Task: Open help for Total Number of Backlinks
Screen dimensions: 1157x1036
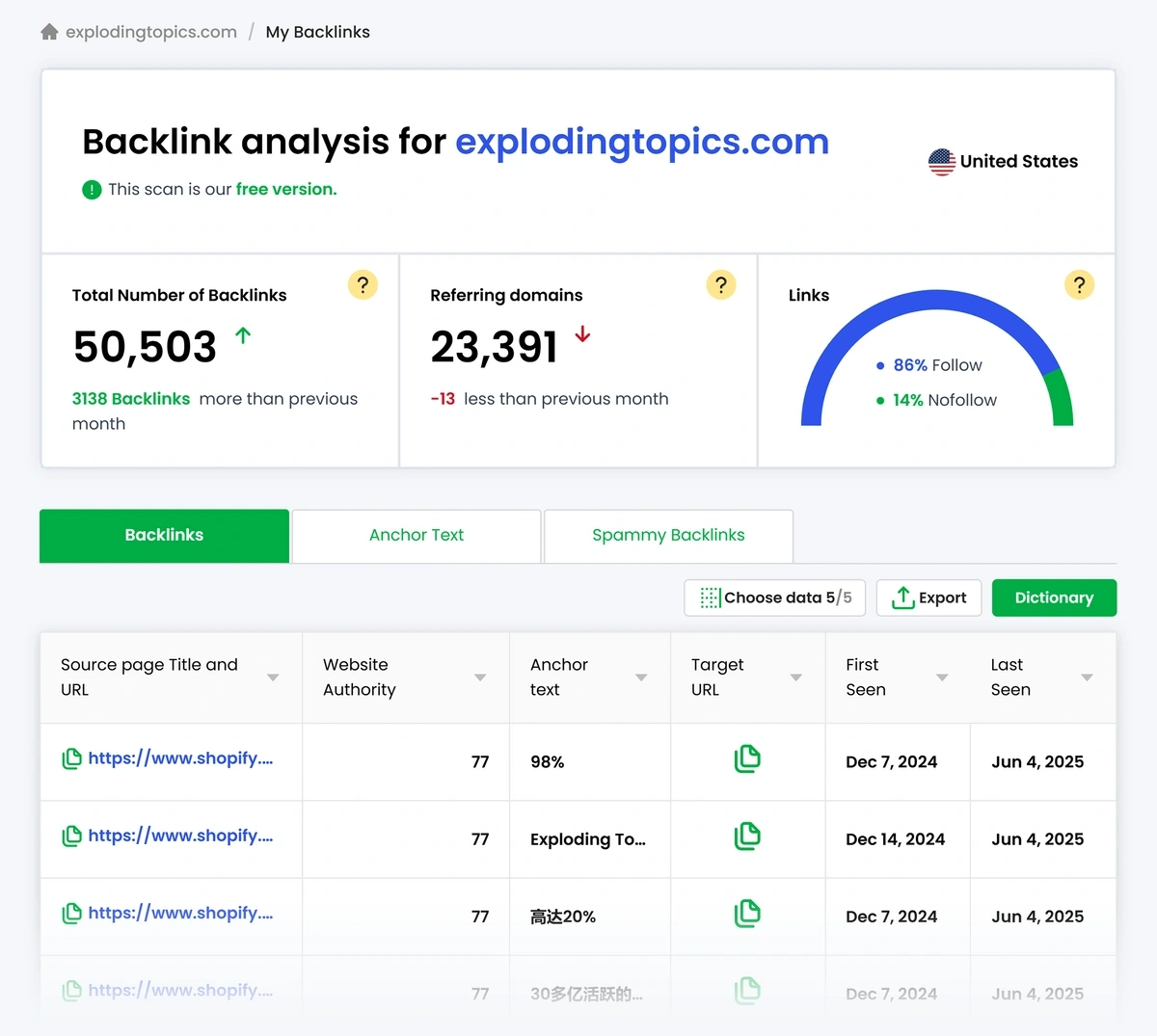Action: coord(363,285)
